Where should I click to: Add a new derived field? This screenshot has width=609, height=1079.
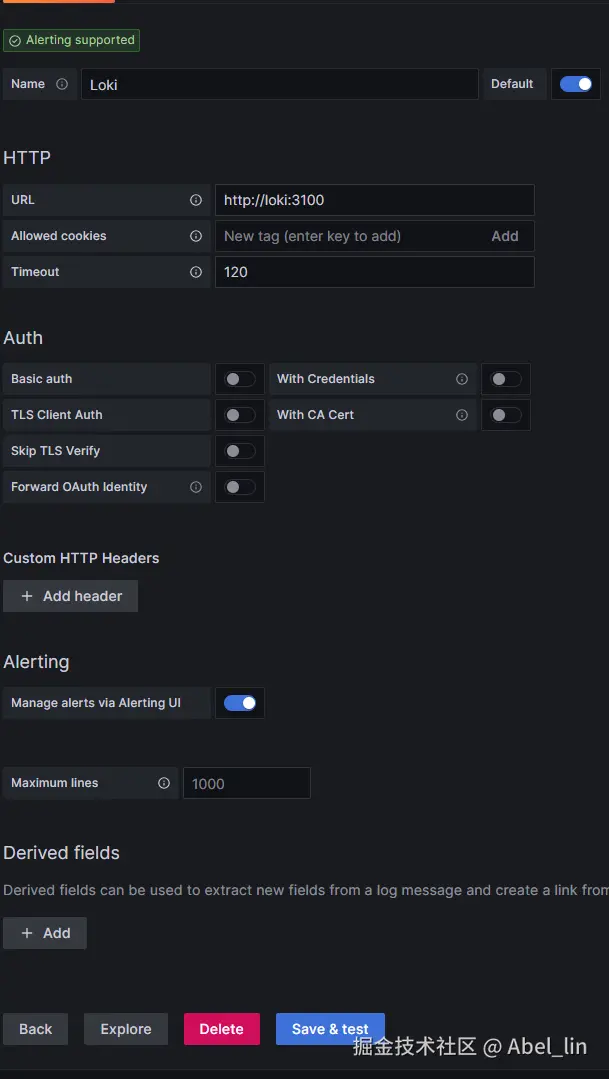(45, 933)
